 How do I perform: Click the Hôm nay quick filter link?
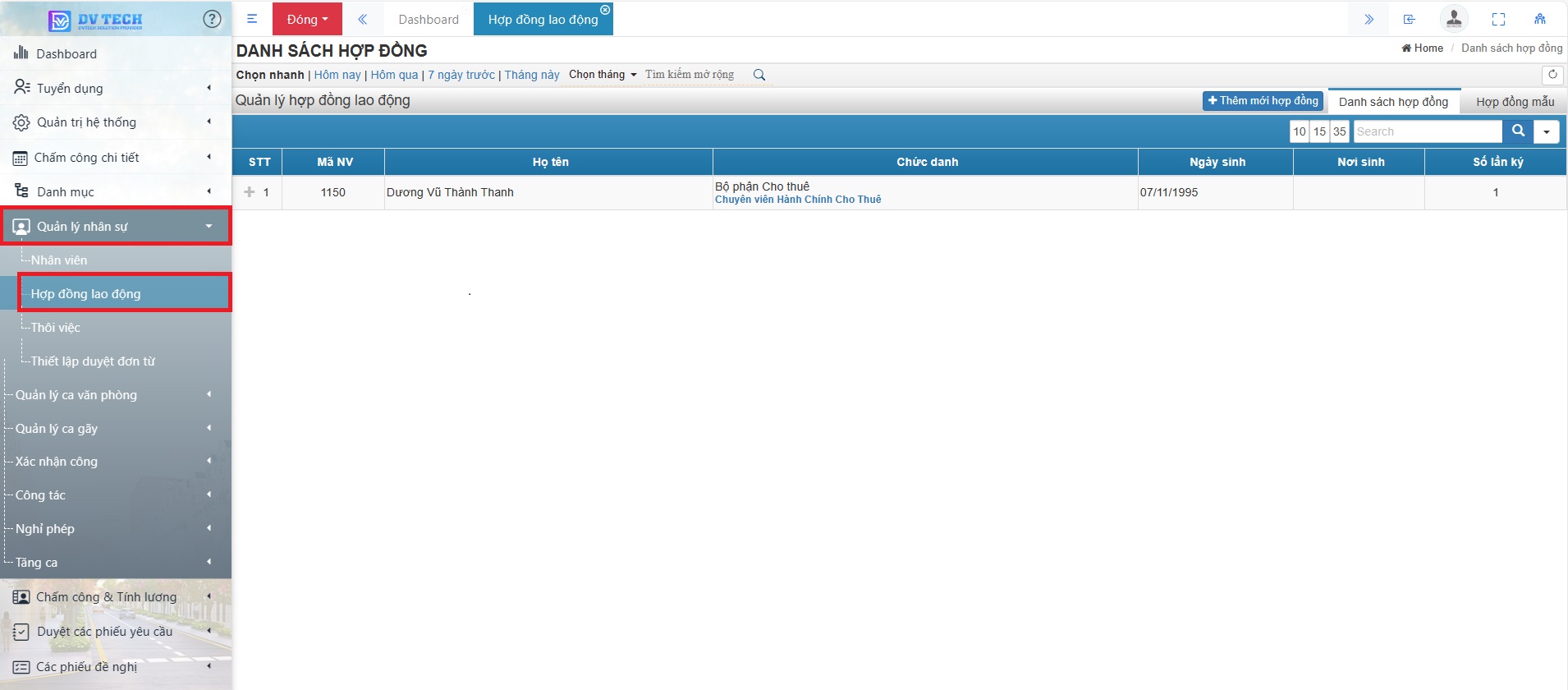[x=337, y=75]
